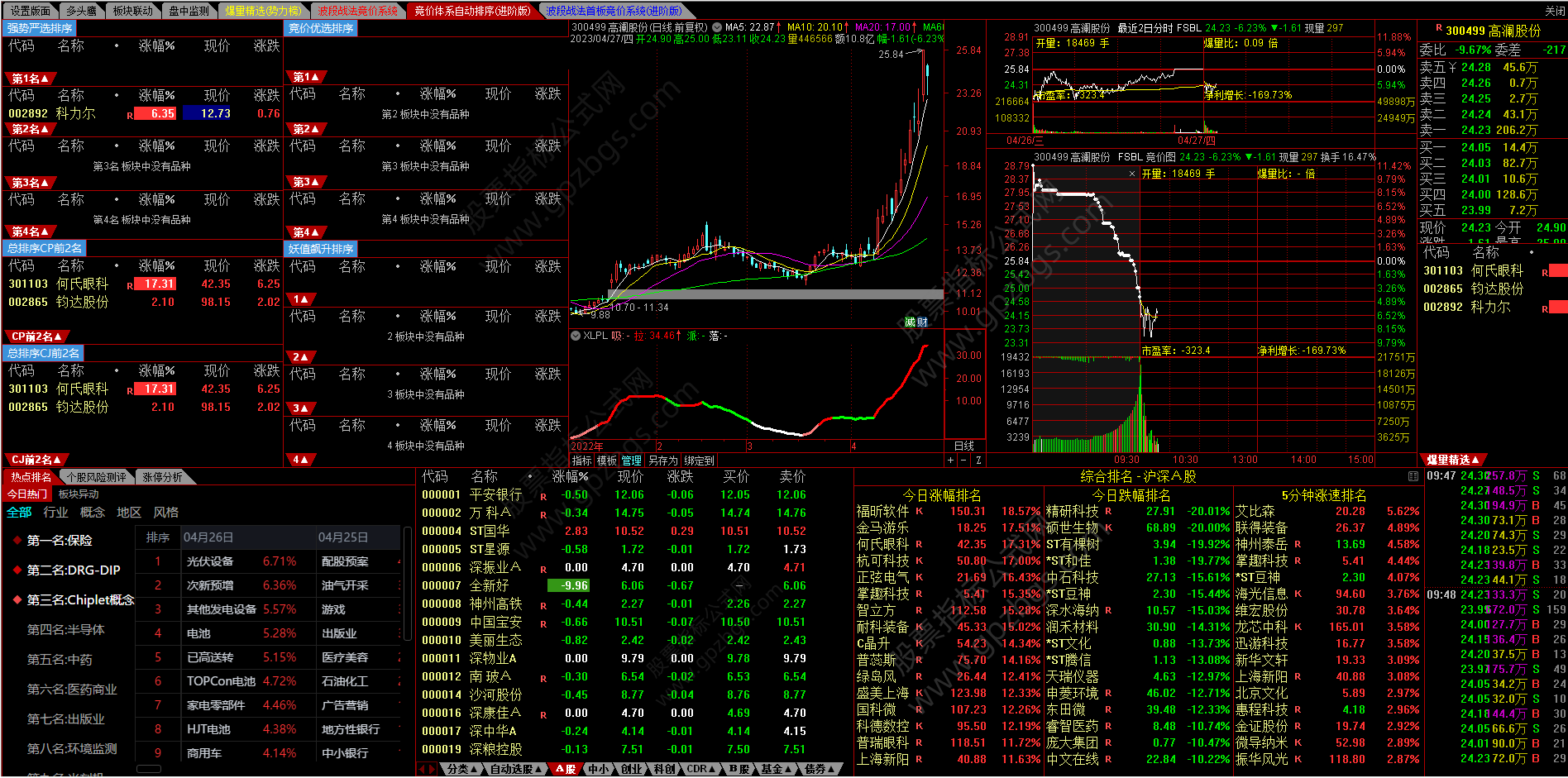The height and width of the screenshot is (778, 1568).
Task: Open the indicator dropdown beside 高澜股份(日线,前复权)
Action: click(716, 27)
